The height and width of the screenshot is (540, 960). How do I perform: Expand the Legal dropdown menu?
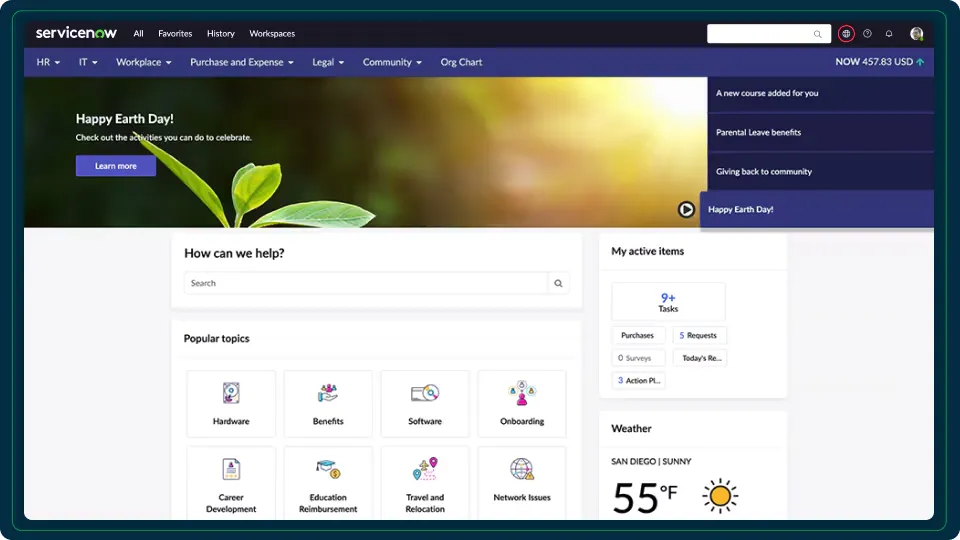(x=328, y=62)
